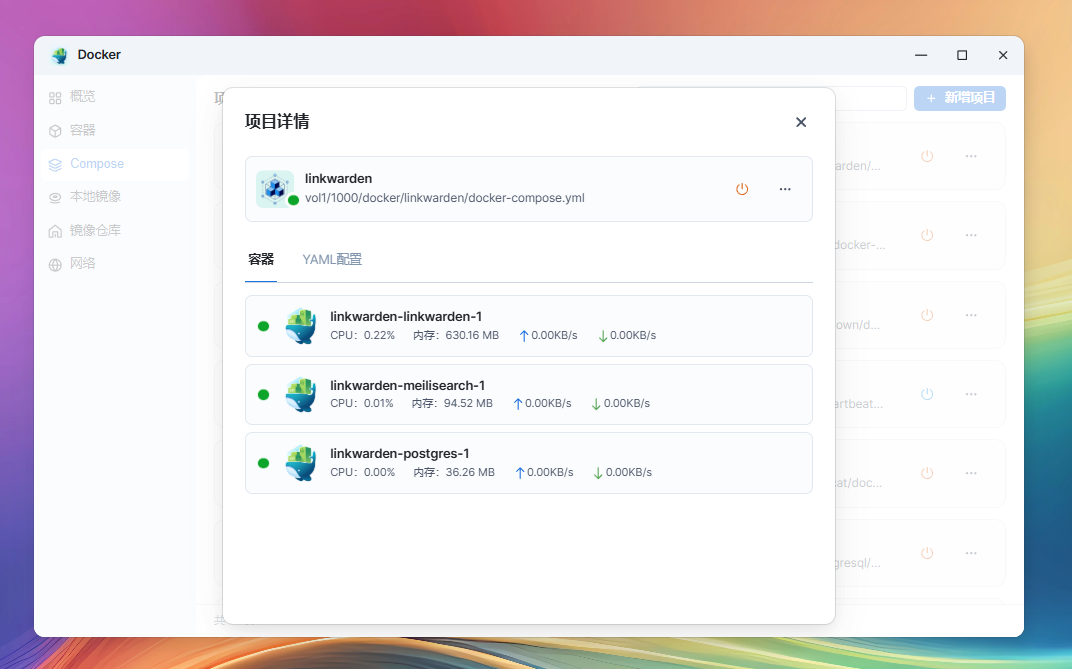The width and height of the screenshot is (1072, 669).
Task: Click the download arrow of linkwarden-linkwarden-1
Action: [x=602, y=336]
